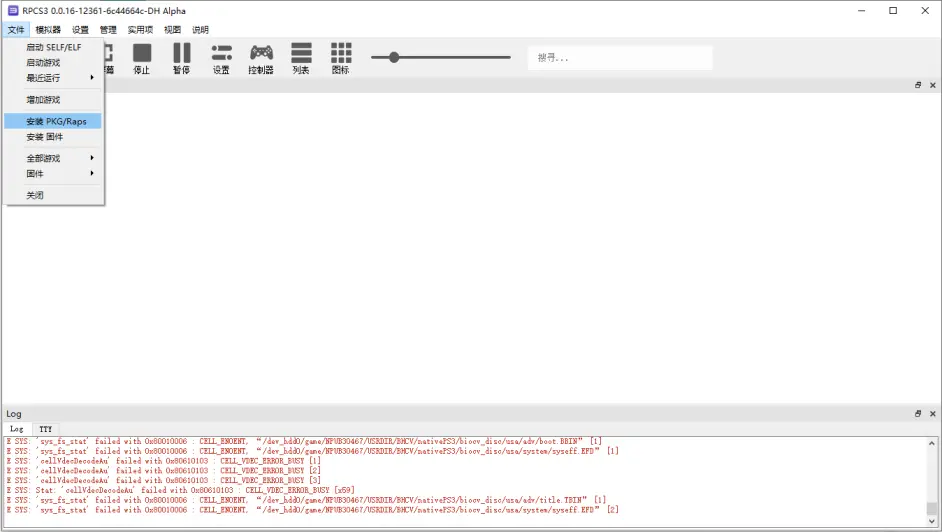Select 启动 SELF/ELF menu entry

[53, 47]
